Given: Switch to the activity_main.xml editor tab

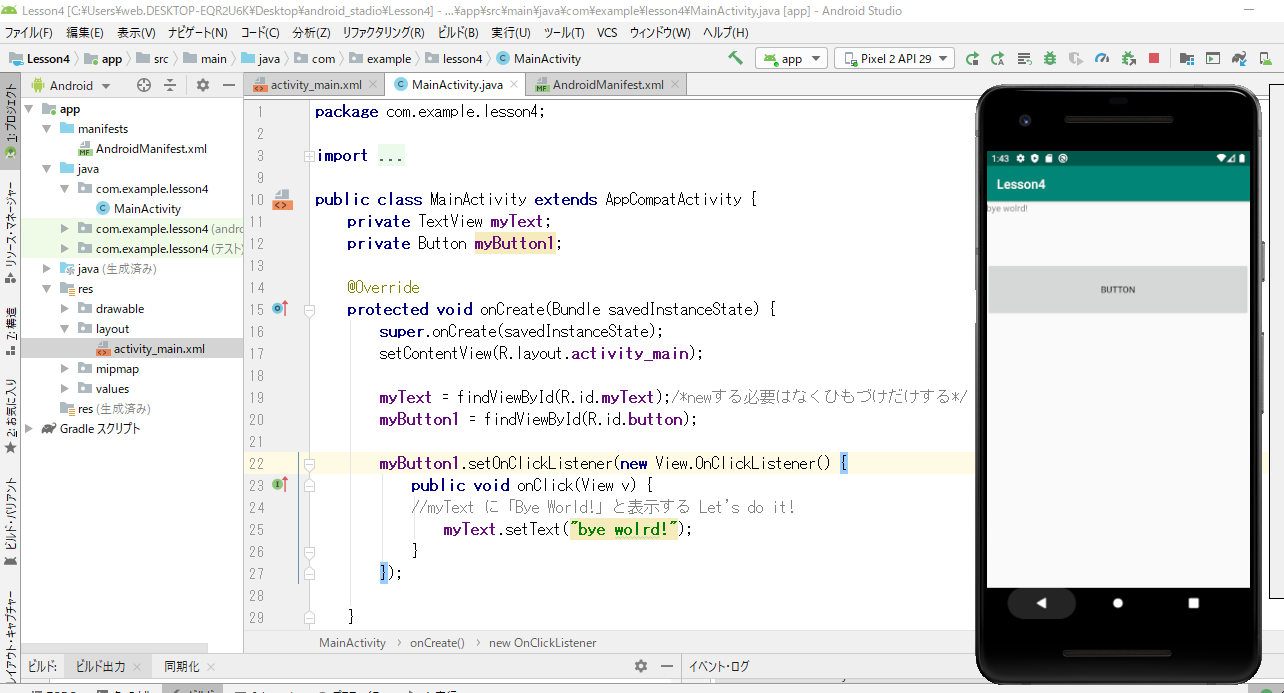Looking at the screenshot, I should click(x=315, y=85).
